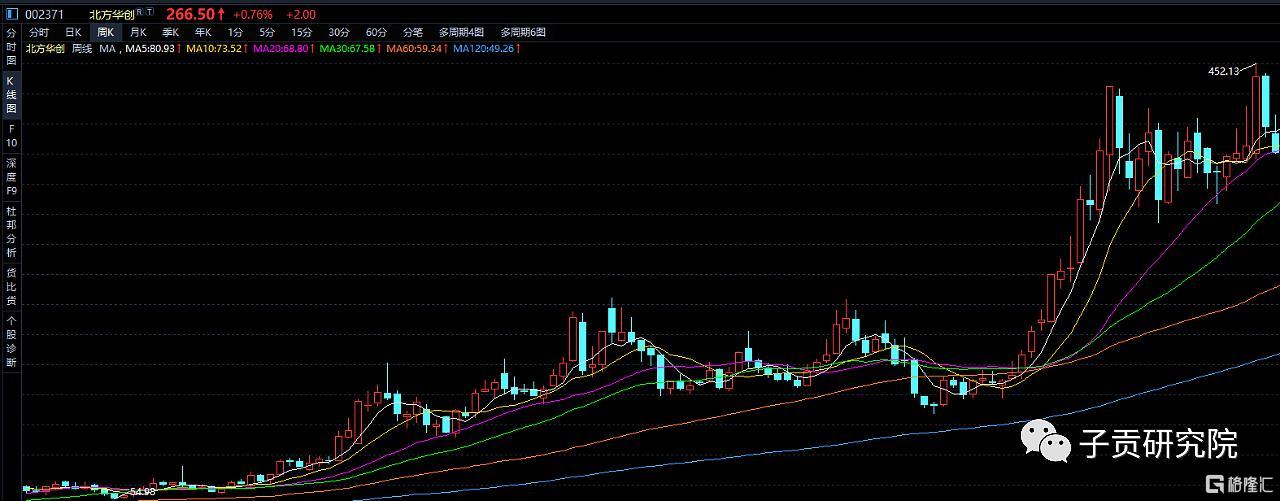Click the panel icon beside stock code 002371
This screenshot has width=1280, height=501.
[11, 14]
